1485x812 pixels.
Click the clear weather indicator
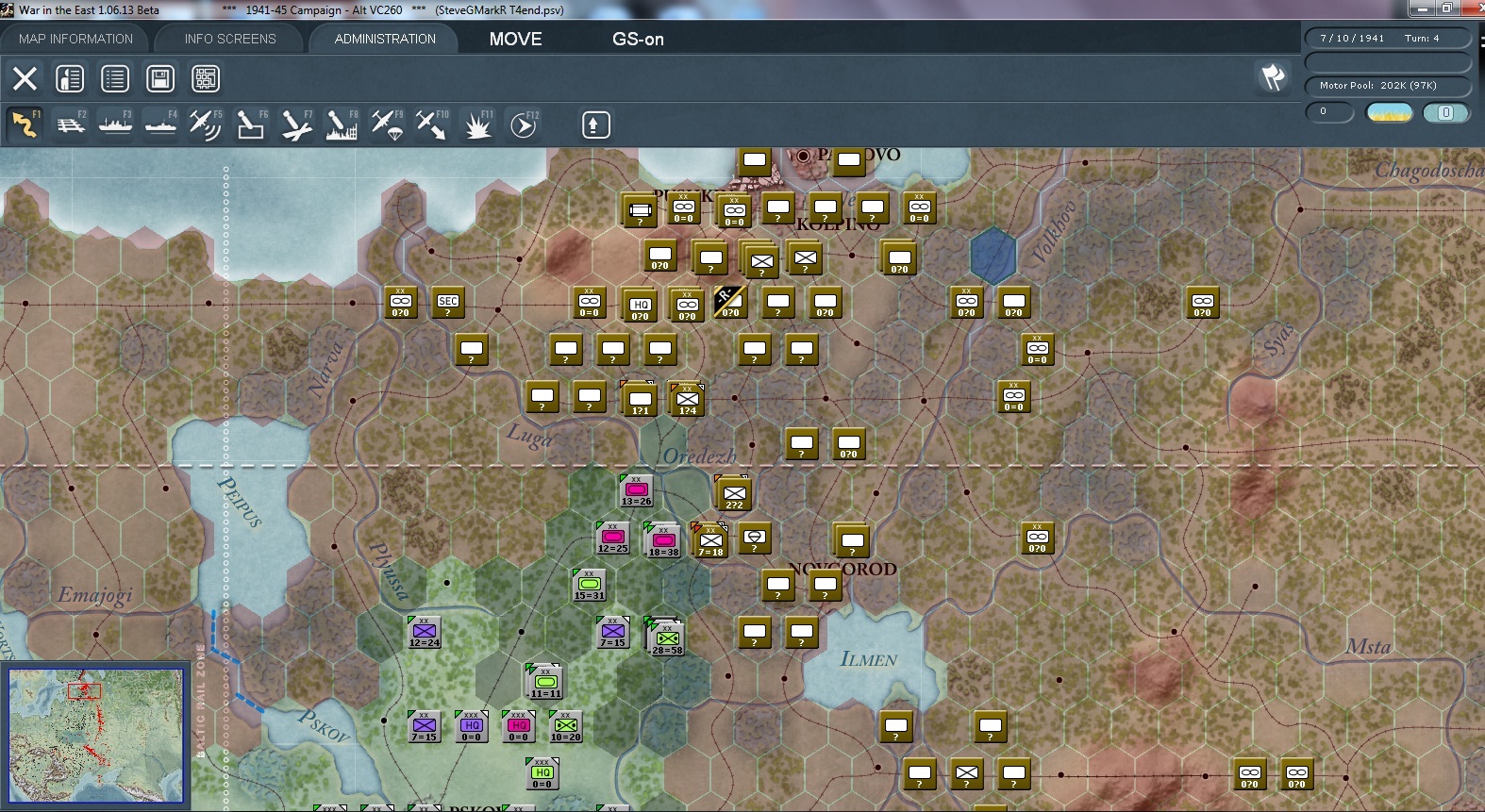tap(1389, 112)
